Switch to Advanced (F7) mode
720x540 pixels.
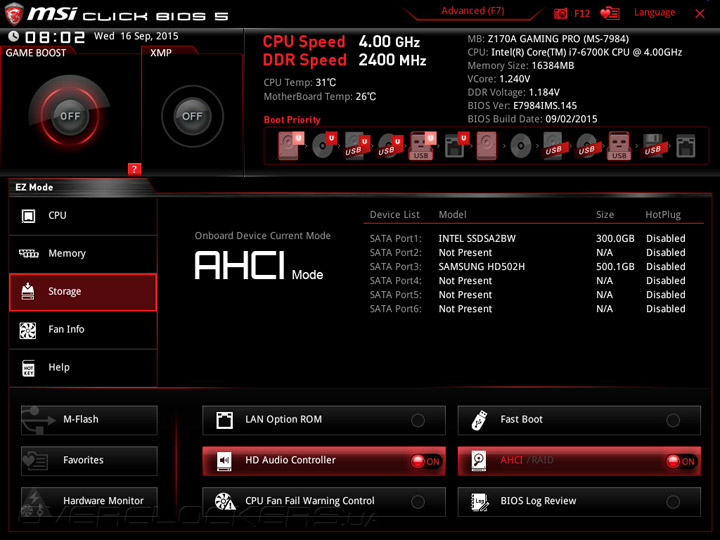click(472, 11)
